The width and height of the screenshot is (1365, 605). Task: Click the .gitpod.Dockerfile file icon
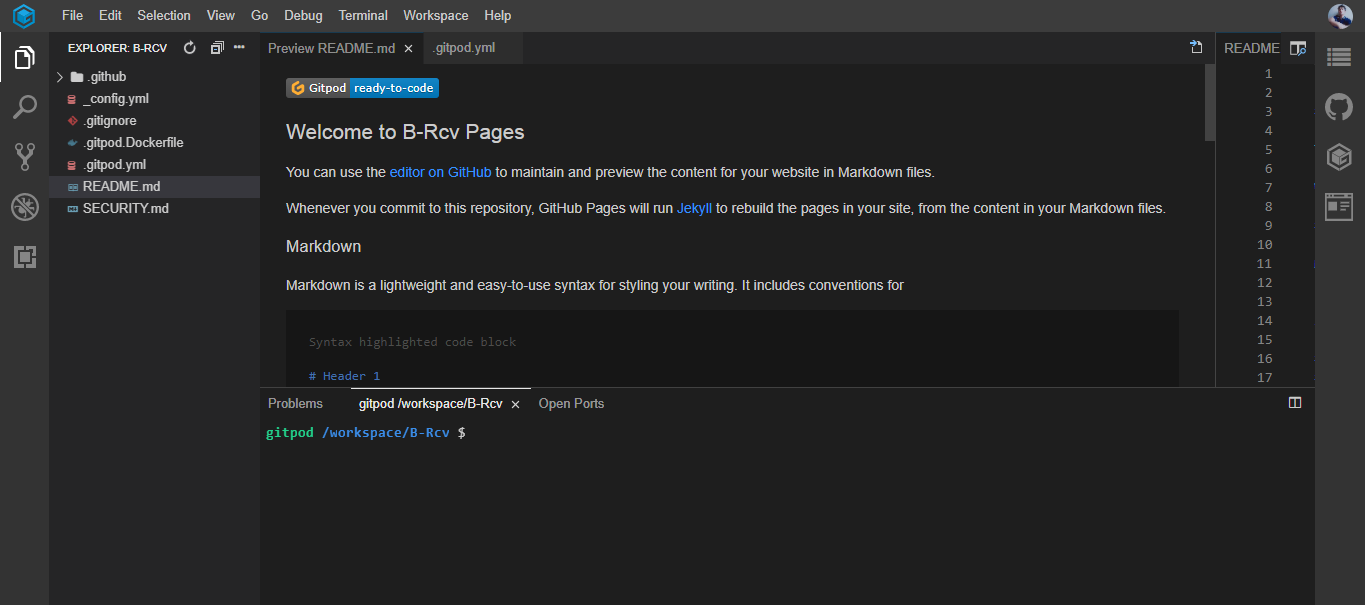pyautogui.click(x=72, y=143)
